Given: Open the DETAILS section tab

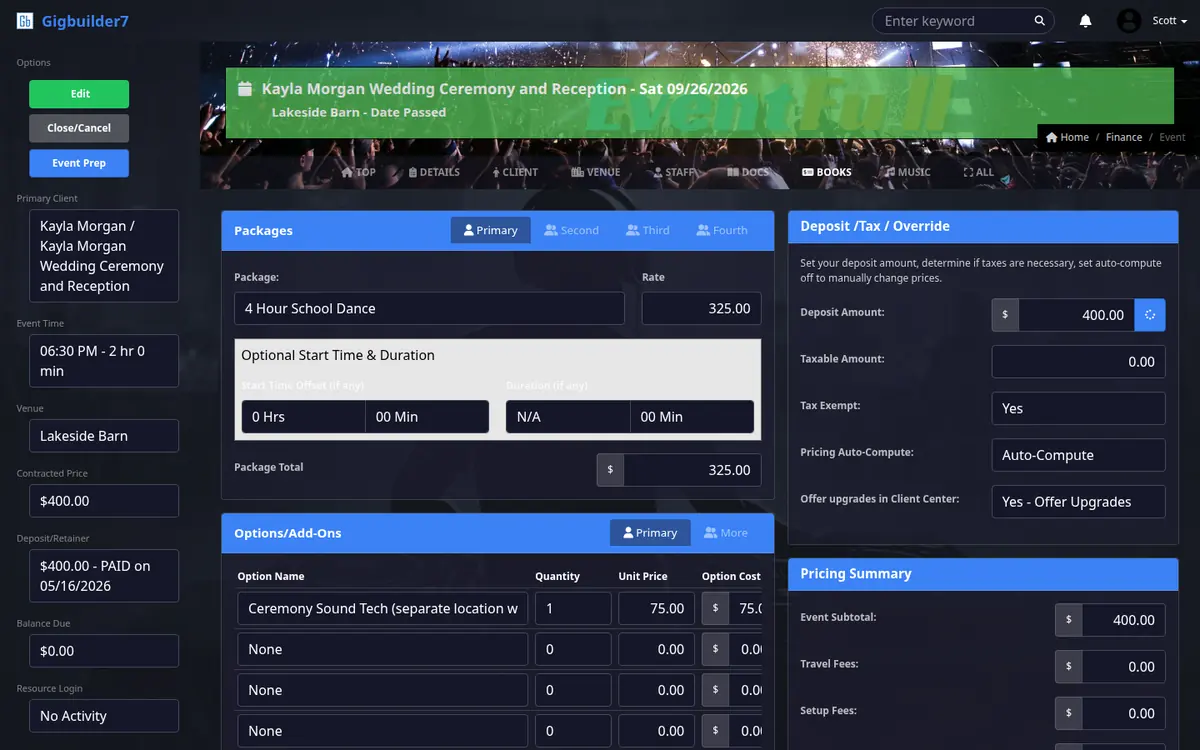Looking at the screenshot, I should click(x=434, y=172).
